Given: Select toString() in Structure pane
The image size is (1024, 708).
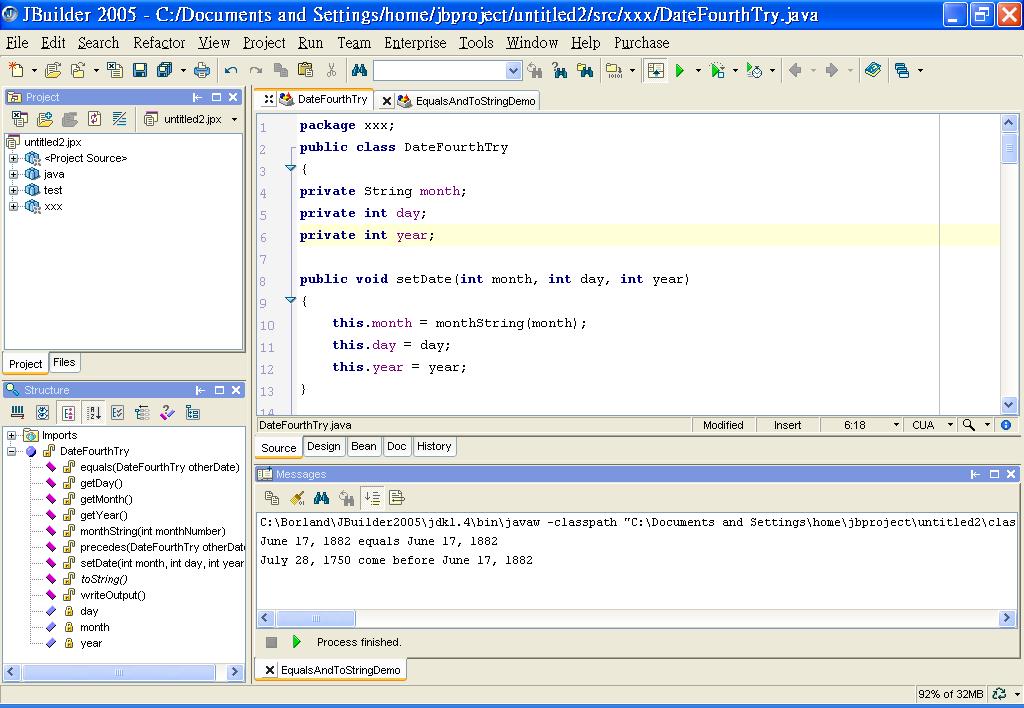Looking at the screenshot, I should pos(104,579).
